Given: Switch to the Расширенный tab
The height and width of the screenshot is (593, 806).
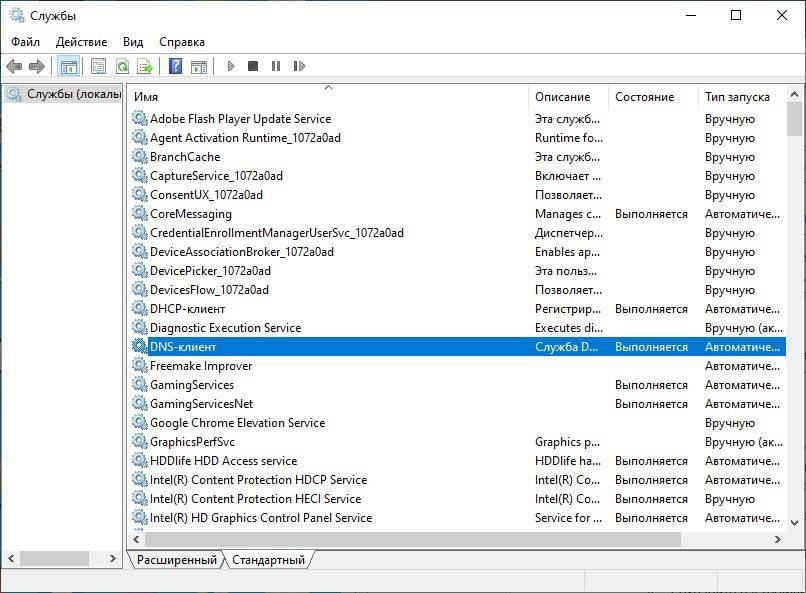Looking at the screenshot, I should coord(176,560).
